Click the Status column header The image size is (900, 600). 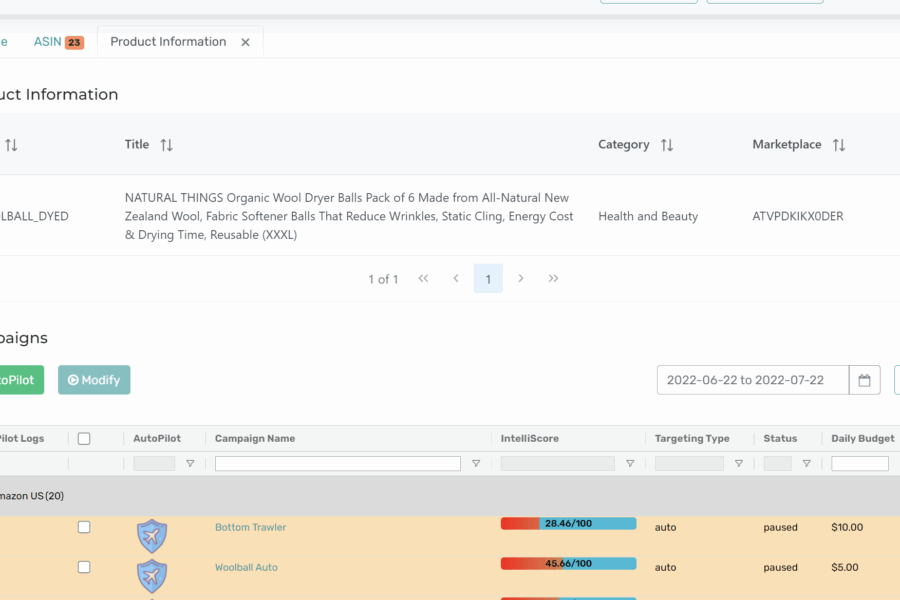click(780, 439)
